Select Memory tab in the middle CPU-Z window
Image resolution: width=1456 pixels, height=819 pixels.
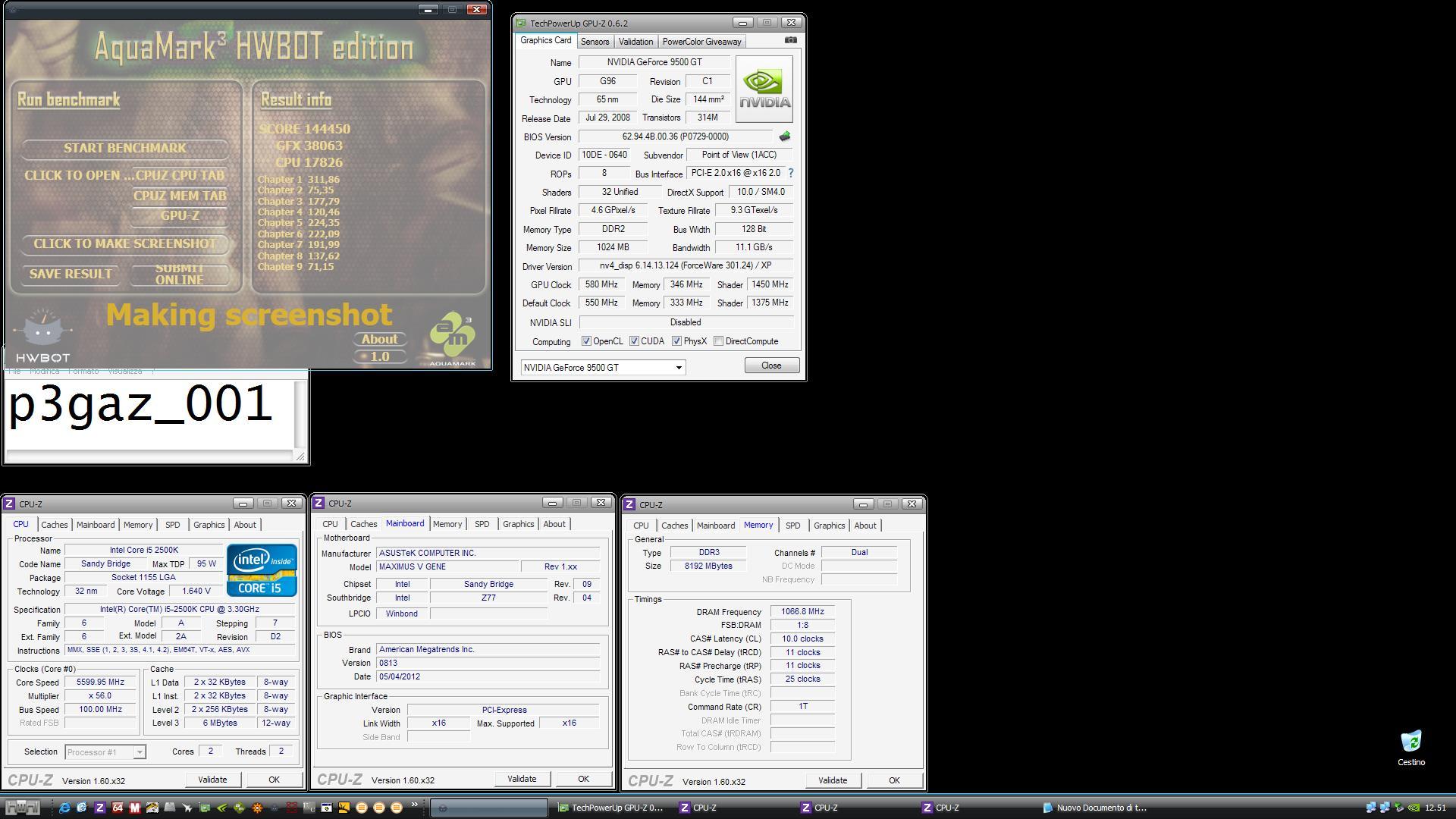coord(447,524)
